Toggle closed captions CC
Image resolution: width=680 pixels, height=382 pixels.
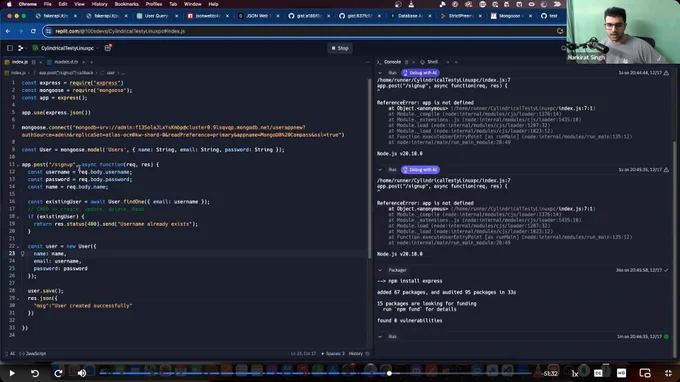coord(598,373)
